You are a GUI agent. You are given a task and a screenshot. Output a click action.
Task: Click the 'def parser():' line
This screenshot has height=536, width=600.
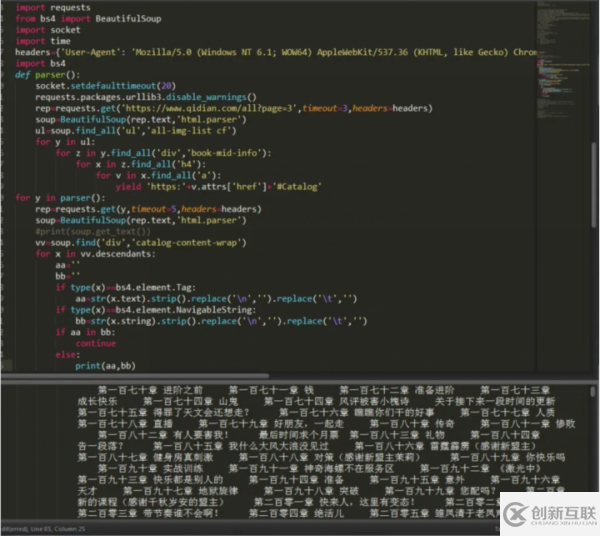47,75
